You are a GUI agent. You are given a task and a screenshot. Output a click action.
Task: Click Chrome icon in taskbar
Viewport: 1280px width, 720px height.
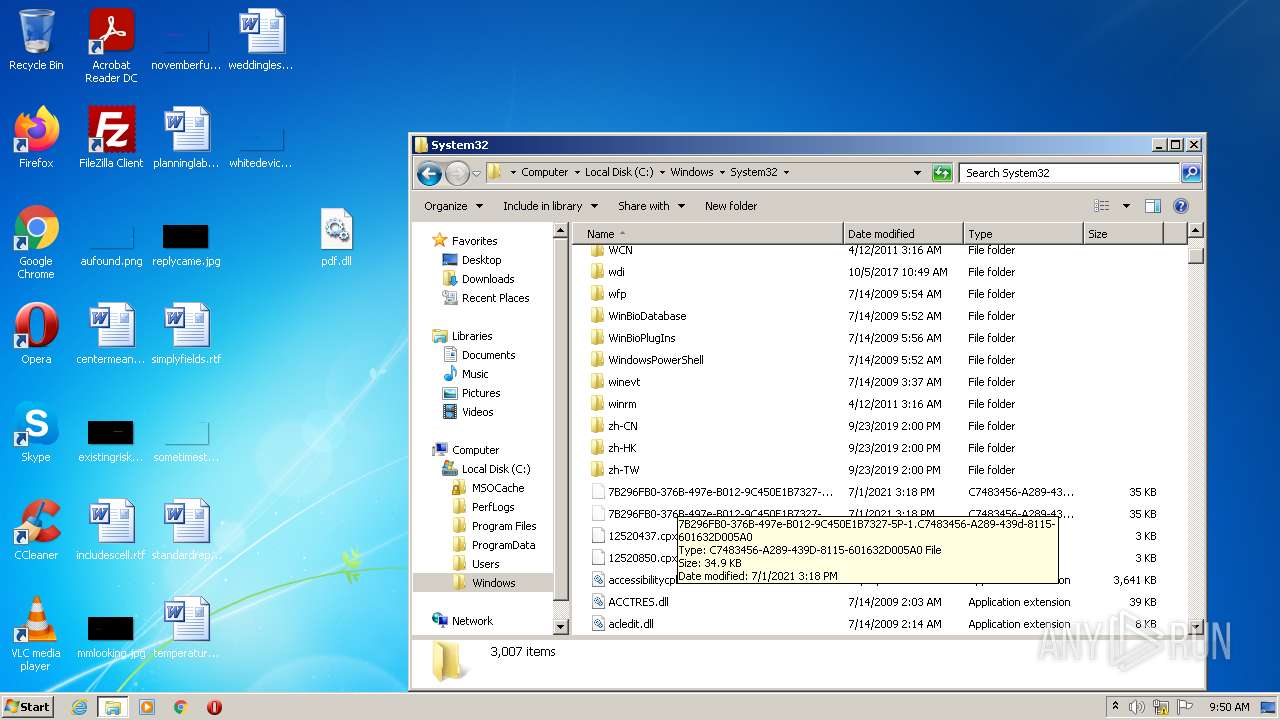pos(181,707)
